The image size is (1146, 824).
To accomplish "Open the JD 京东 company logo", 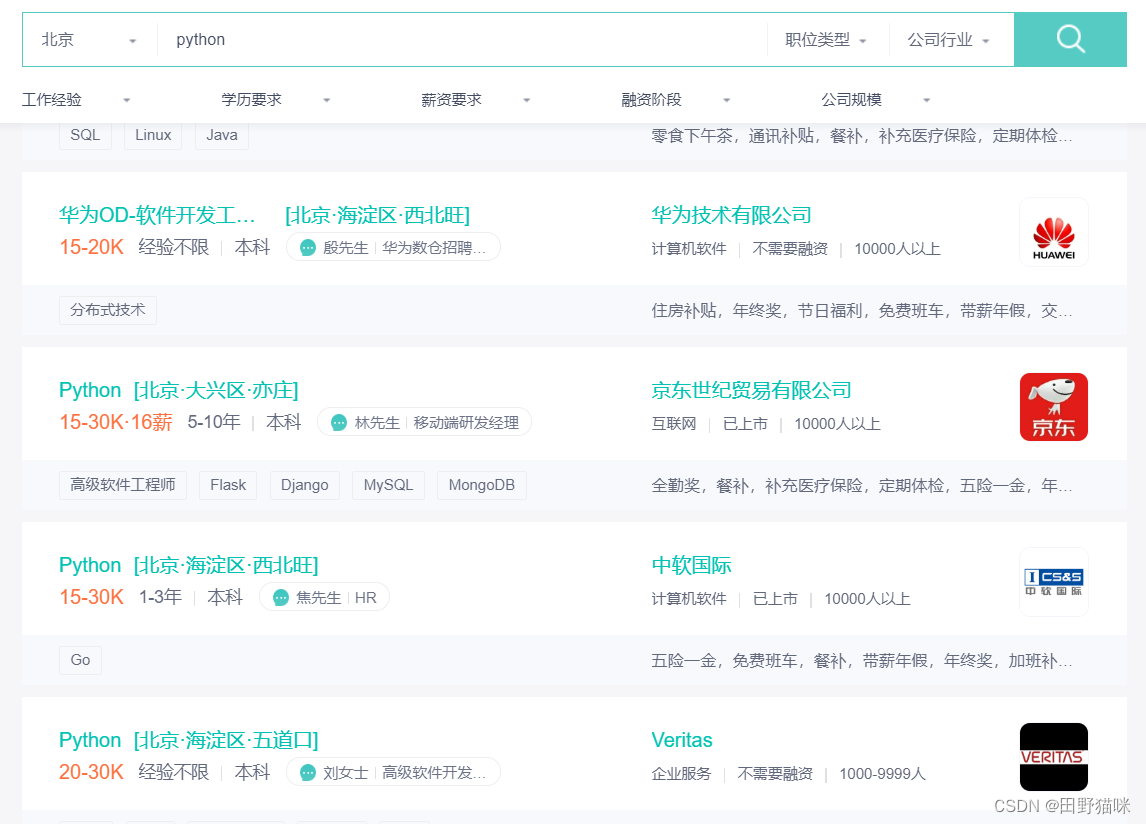I will (x=1053, y=407).
